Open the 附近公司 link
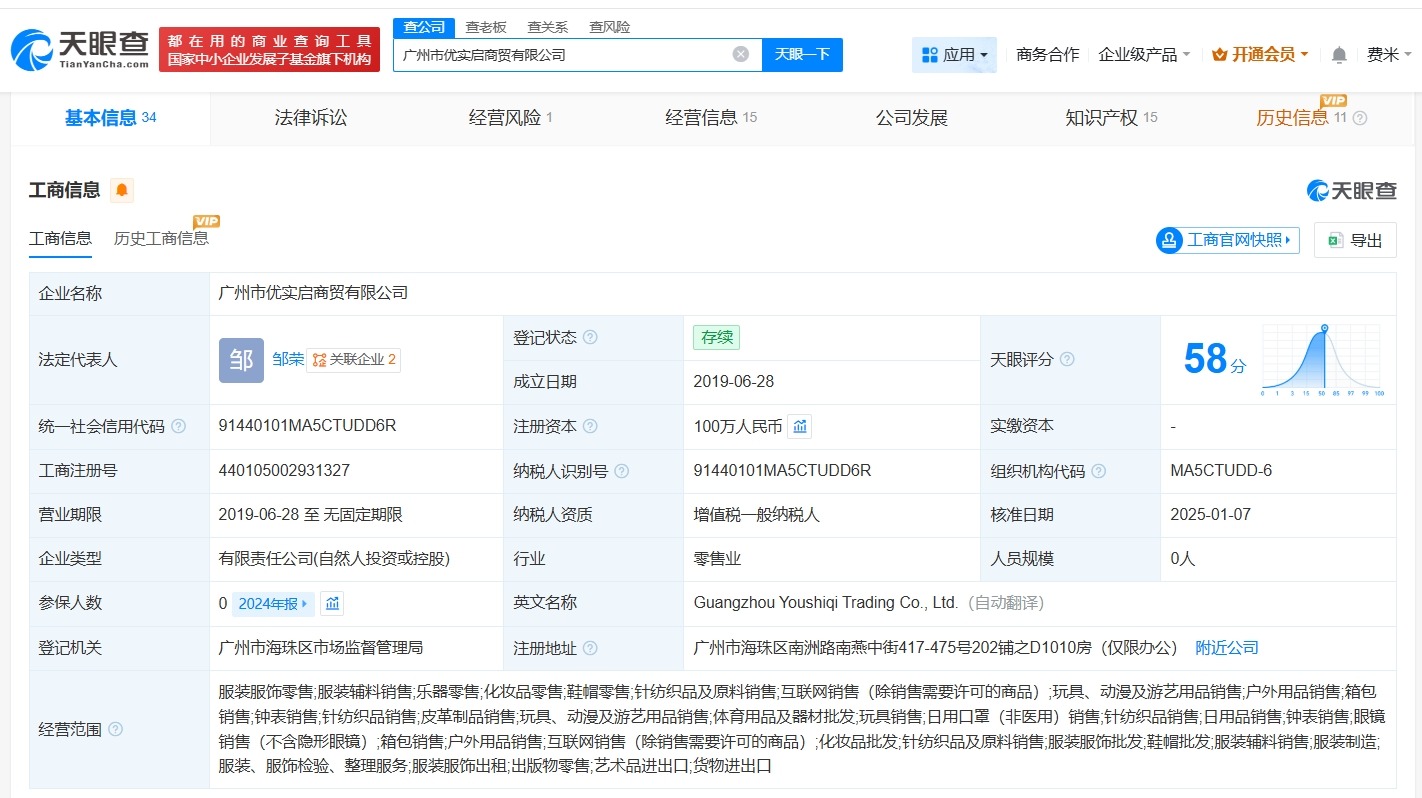 (x=1227, y=647)
